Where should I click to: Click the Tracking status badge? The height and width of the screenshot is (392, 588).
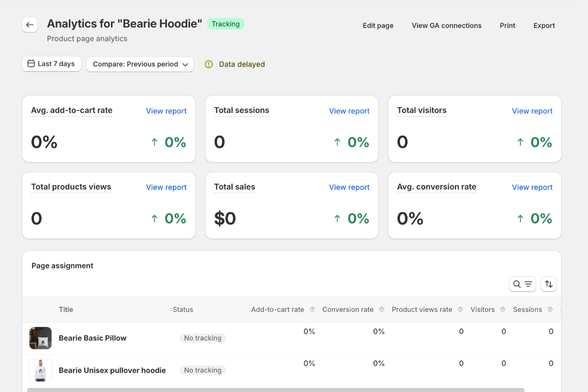[225, 24]
